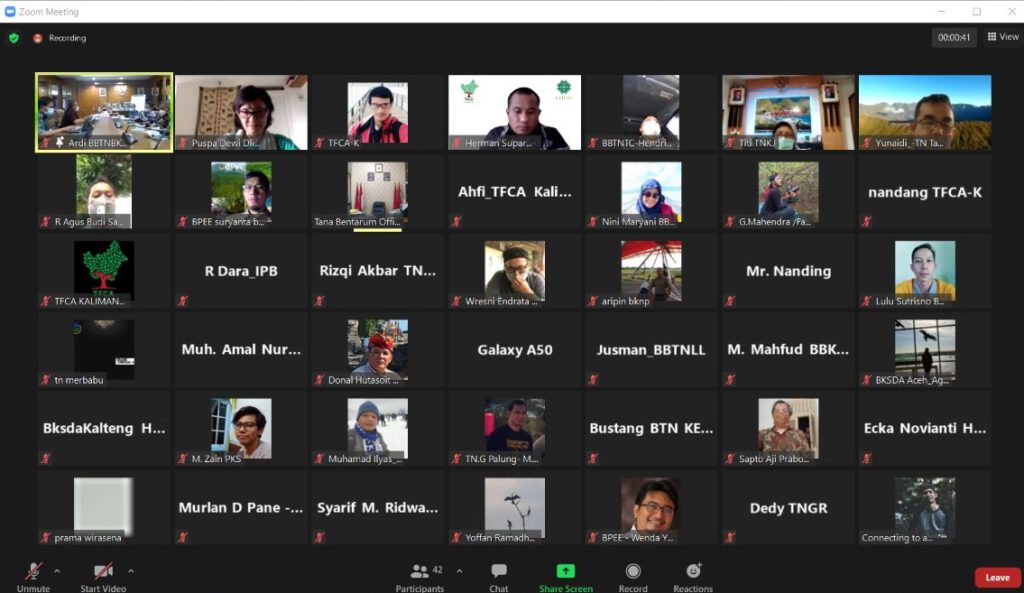Expand audio options arrow beside Unmute

point(57,571)
